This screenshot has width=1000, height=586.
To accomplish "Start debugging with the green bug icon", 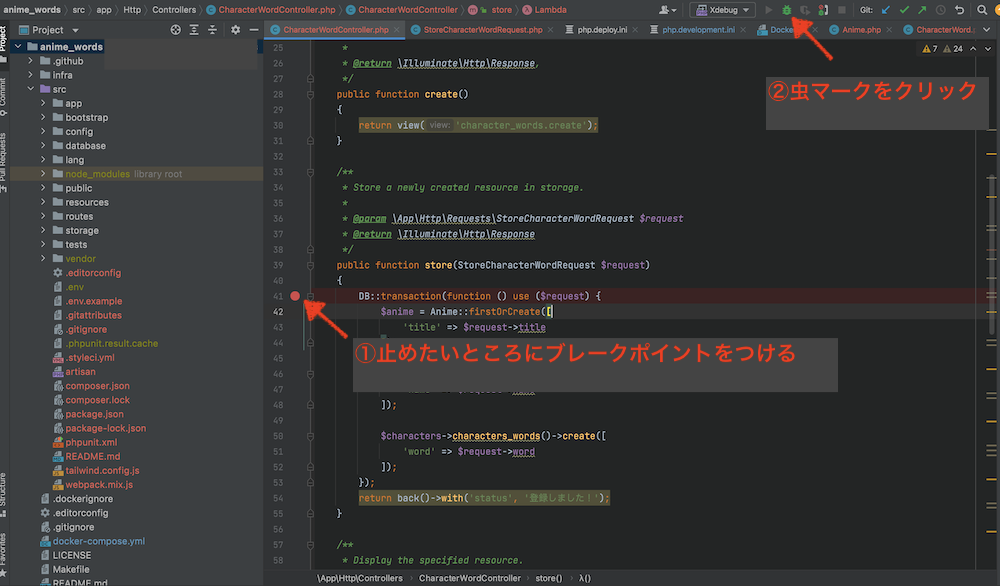I will [x=786, y=10].
